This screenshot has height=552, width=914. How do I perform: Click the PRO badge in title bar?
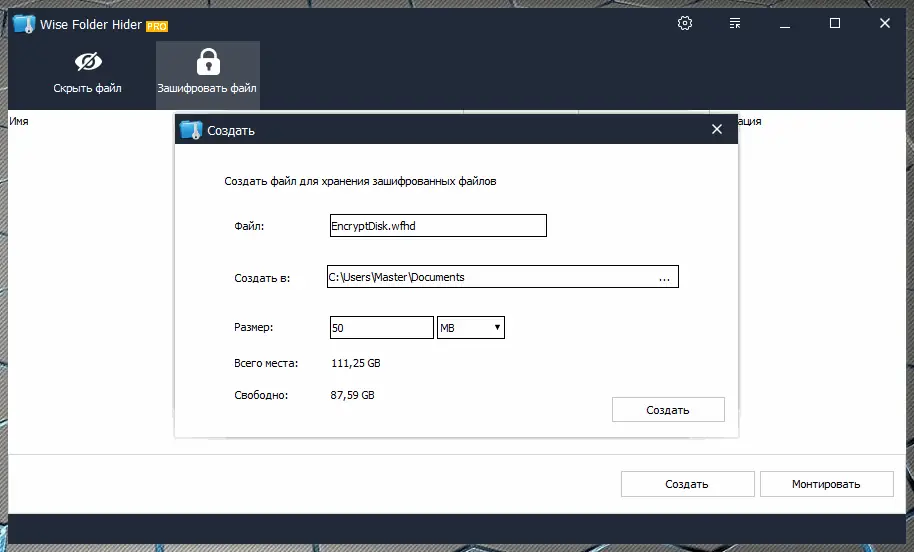(x=157, y=26)
